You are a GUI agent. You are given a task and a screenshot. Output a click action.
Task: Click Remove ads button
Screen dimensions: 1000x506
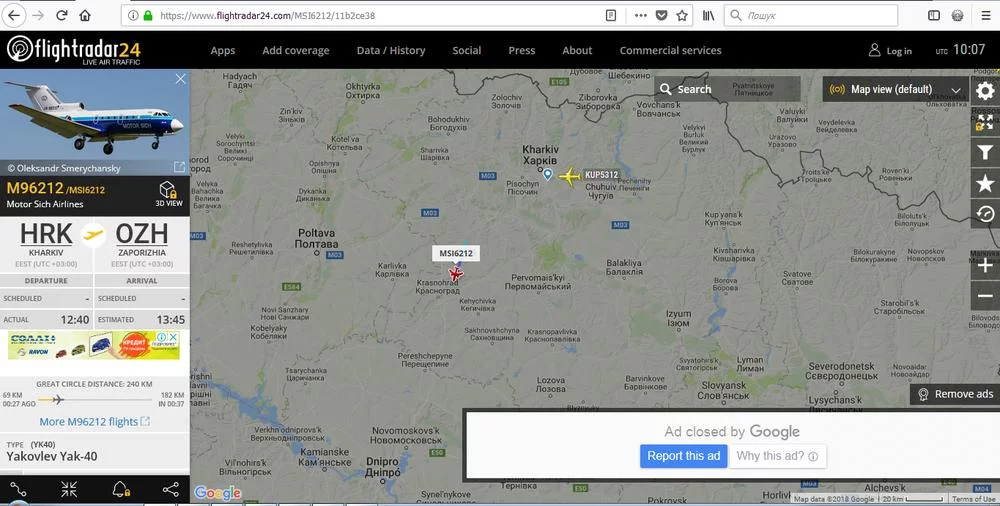(955, 394)
